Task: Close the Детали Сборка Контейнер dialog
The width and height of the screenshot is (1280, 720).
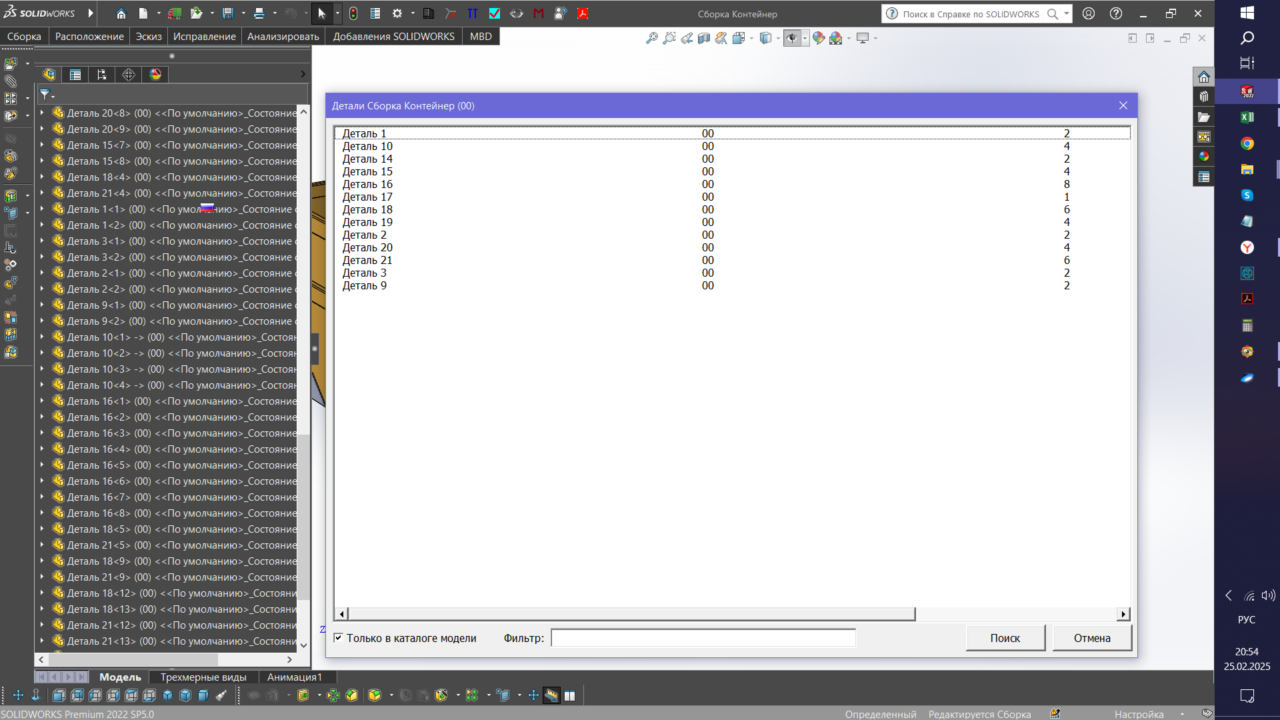Action: [x=1123, y=105]
